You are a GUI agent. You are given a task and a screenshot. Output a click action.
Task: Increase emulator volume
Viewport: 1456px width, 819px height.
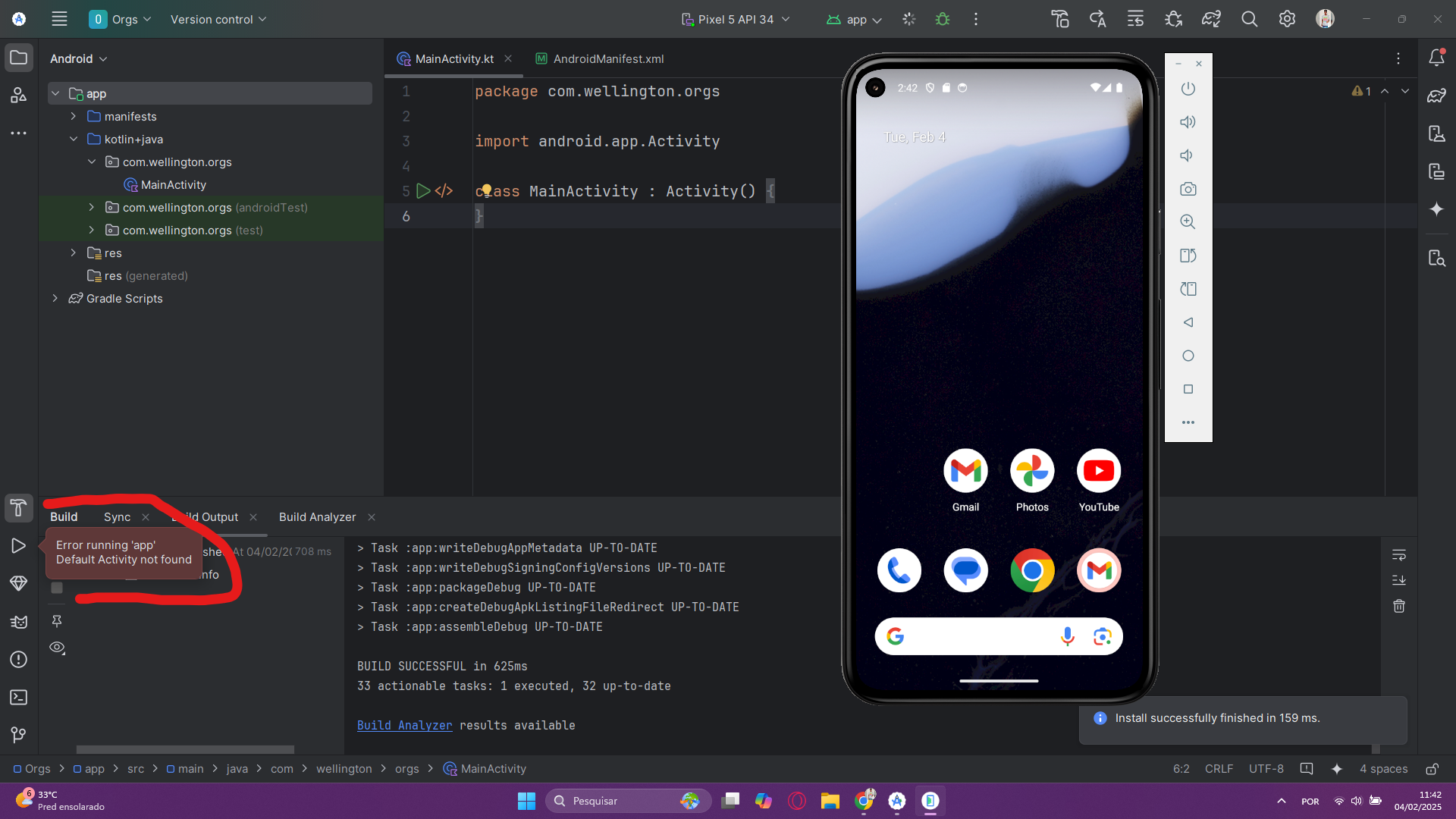pyautogui.click(x=1188, y=122)
